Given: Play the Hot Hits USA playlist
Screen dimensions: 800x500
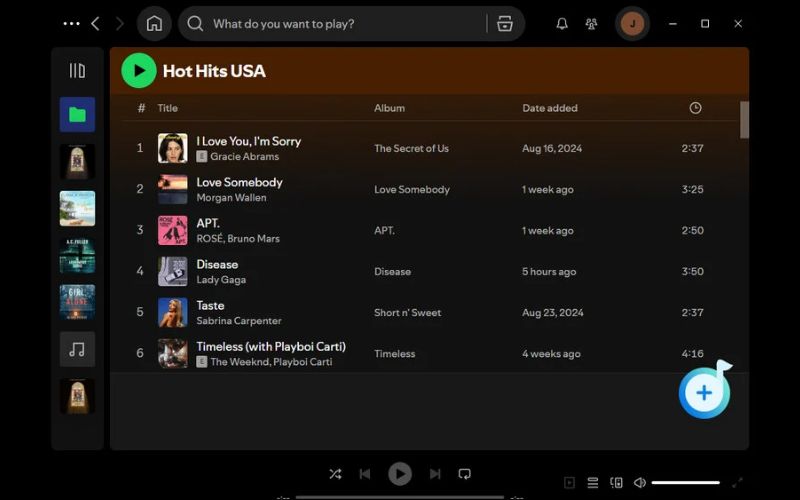Looking at the screenshot, I should click(x=139, y=71).
